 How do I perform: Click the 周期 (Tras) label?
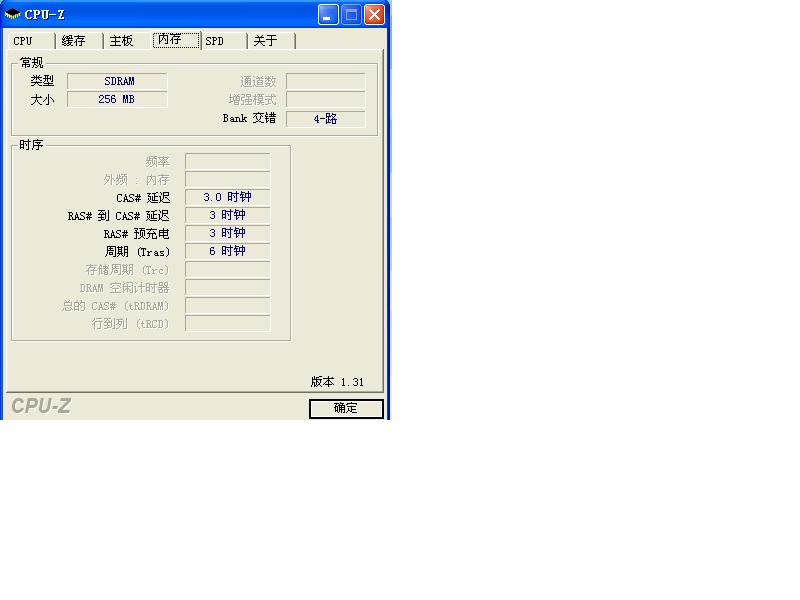[137, 252]
